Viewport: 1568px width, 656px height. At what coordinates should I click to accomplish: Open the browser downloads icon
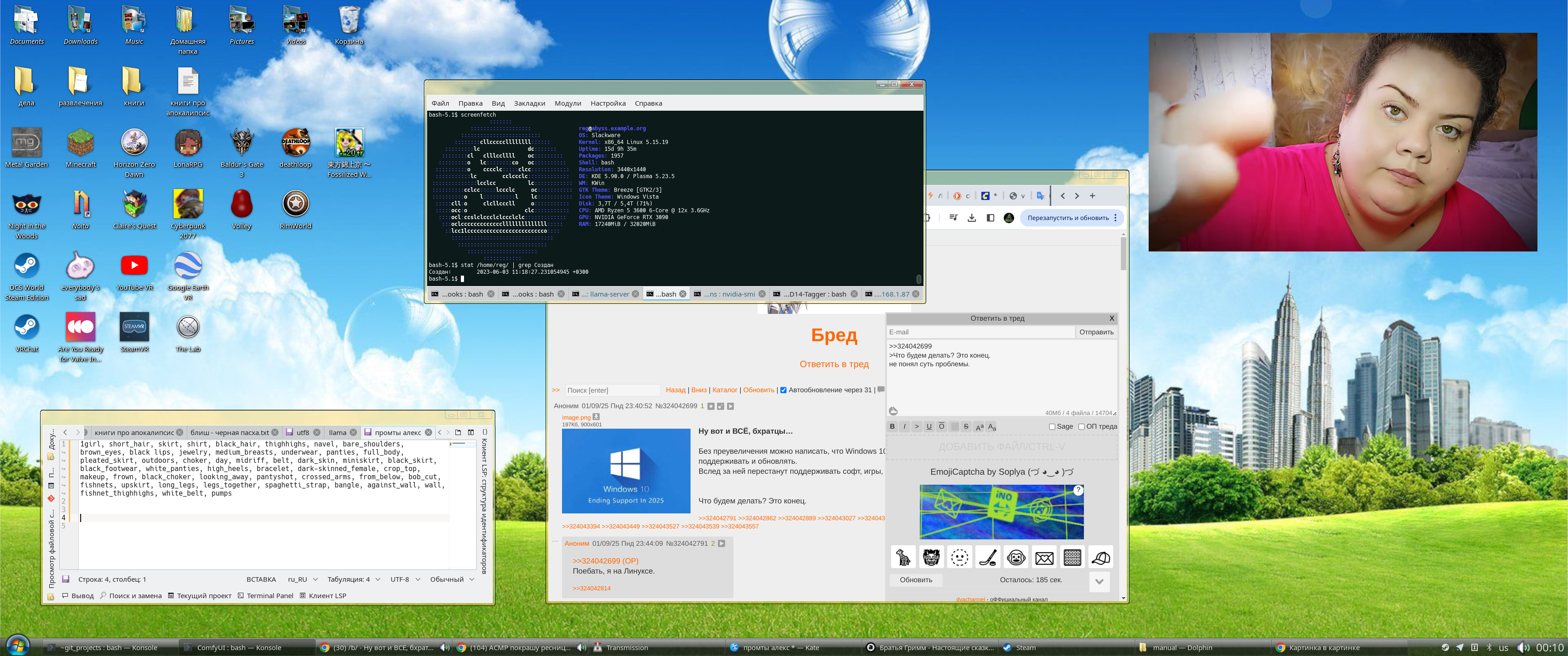click(x=971, y=218)
